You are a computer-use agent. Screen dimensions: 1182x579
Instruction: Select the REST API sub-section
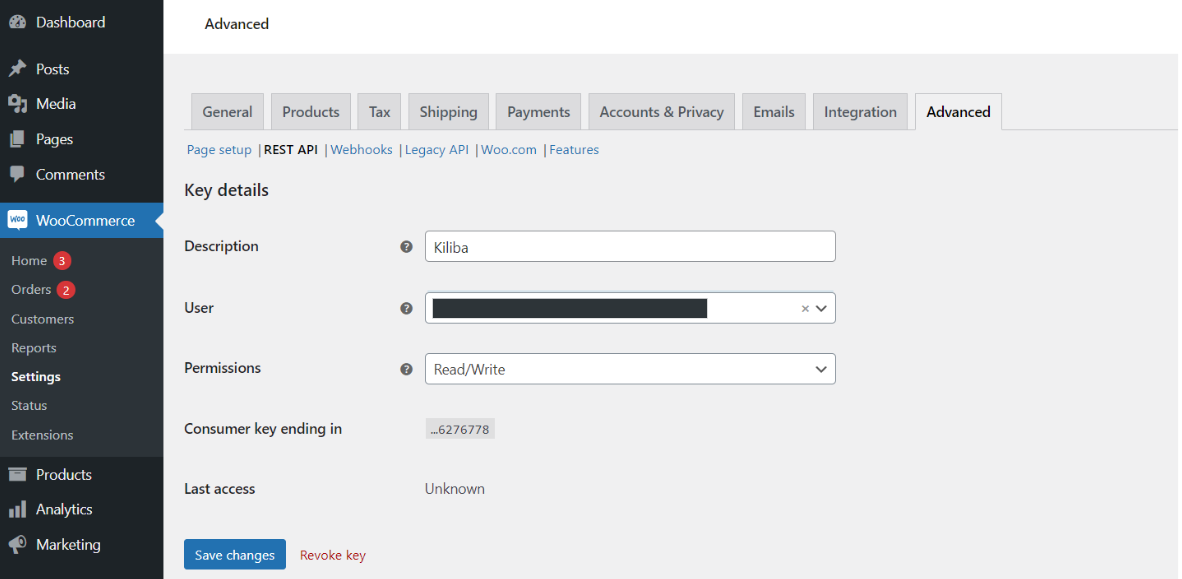291,149
